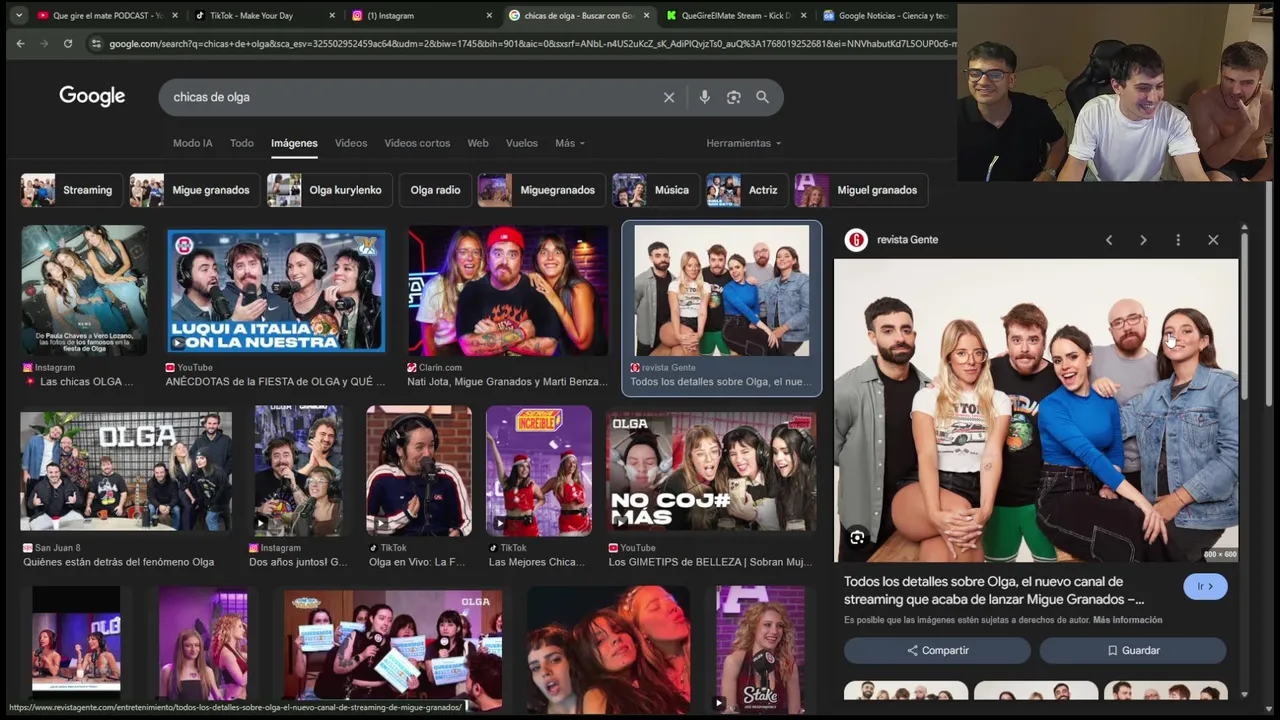Viewport: 1280px width, 720px height.
Task: Switch to the Videos results tab
Action: pos(351,143)
